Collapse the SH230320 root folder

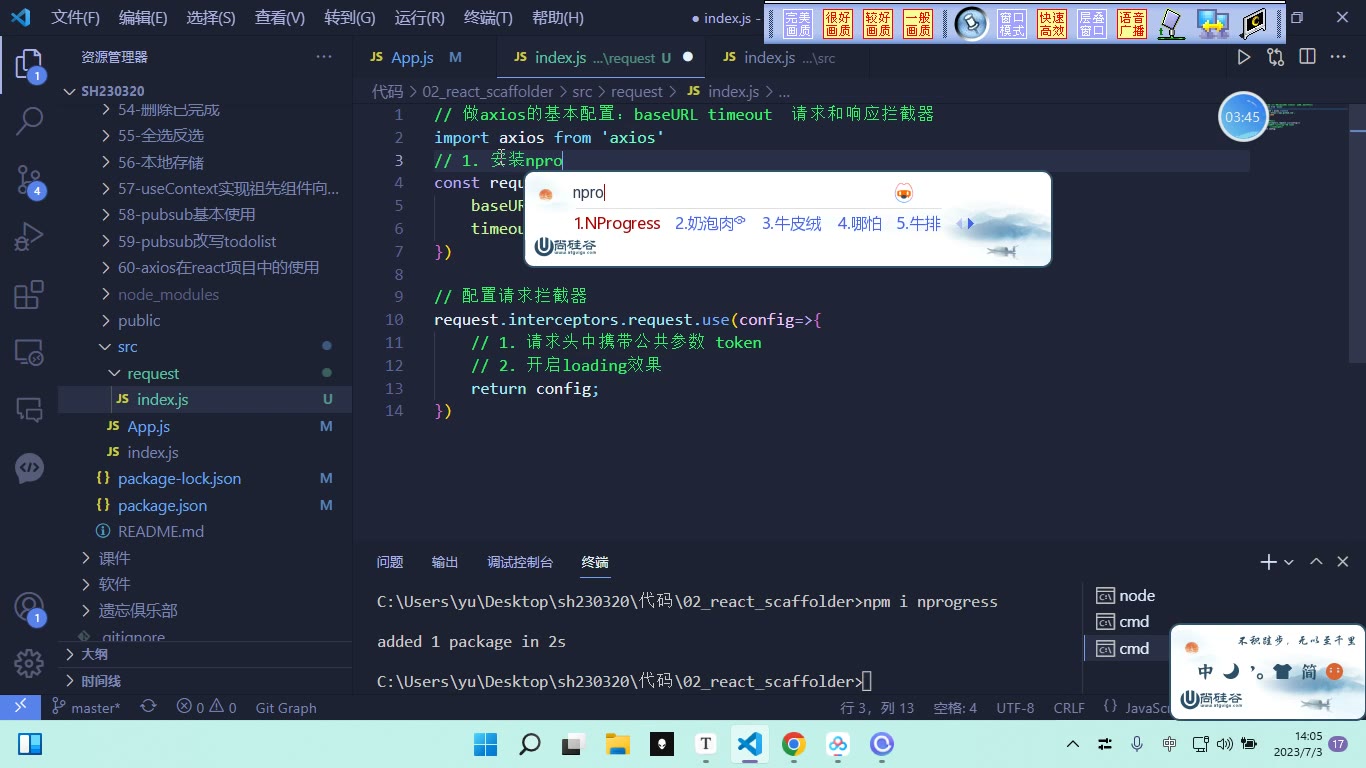[205, 91]
